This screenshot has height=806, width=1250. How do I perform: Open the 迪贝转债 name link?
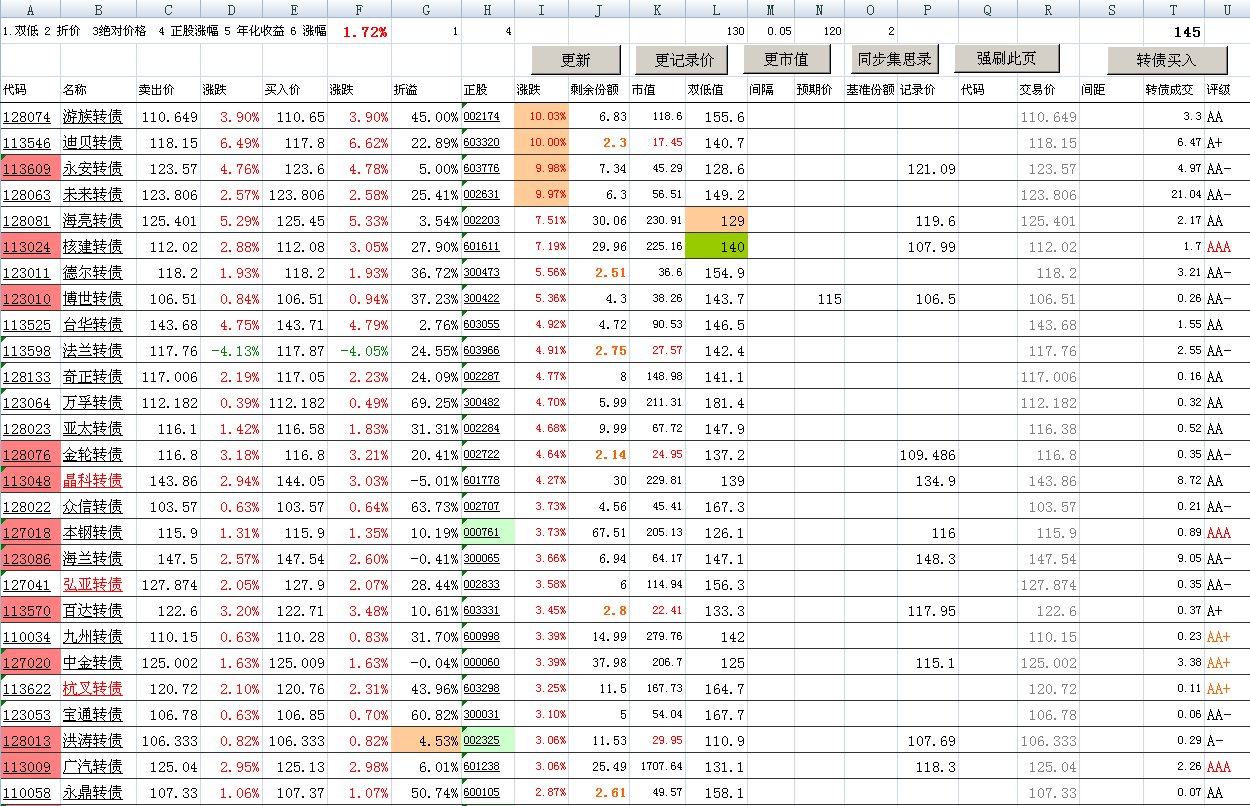pos(92,143)
